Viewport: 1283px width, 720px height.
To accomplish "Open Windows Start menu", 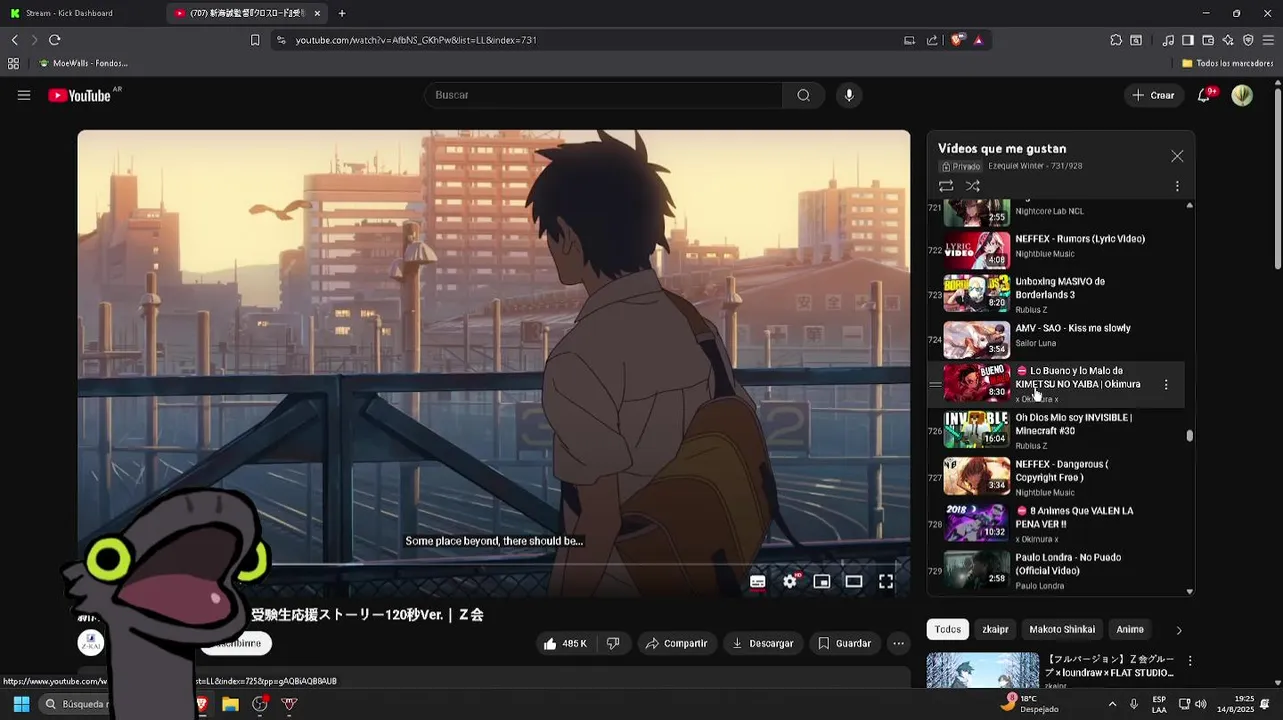I will (x=21, y=704).
